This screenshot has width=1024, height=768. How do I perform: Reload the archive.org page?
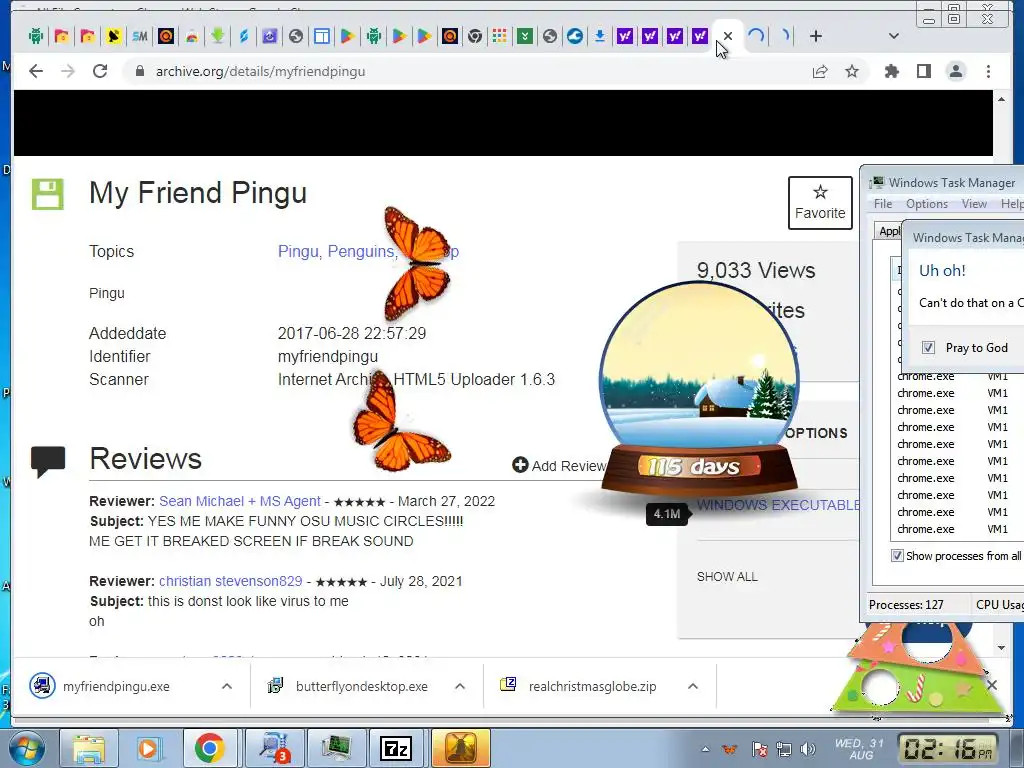point(100,71)
